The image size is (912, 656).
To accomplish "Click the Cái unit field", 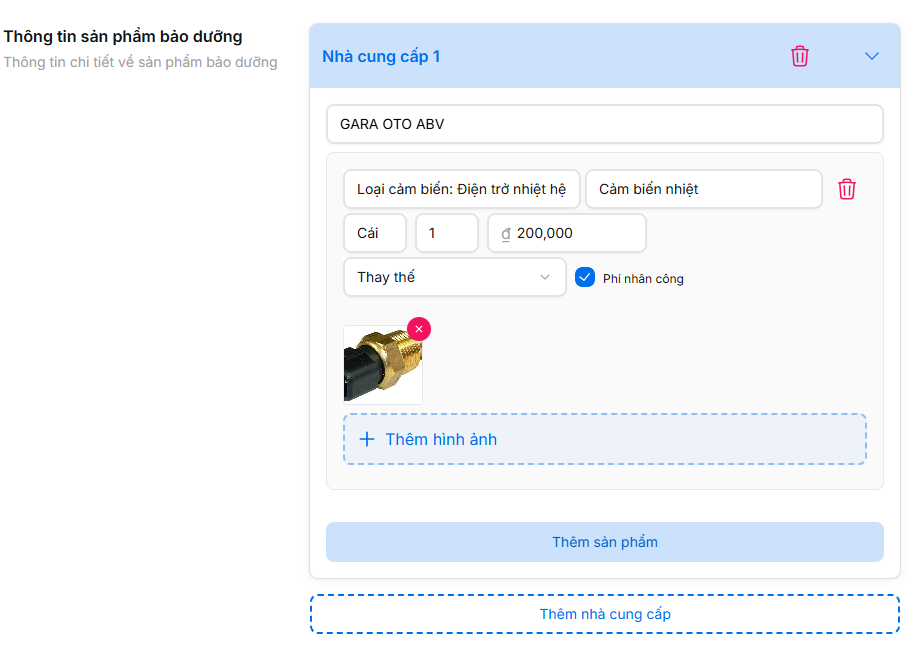I will [375, 233].
